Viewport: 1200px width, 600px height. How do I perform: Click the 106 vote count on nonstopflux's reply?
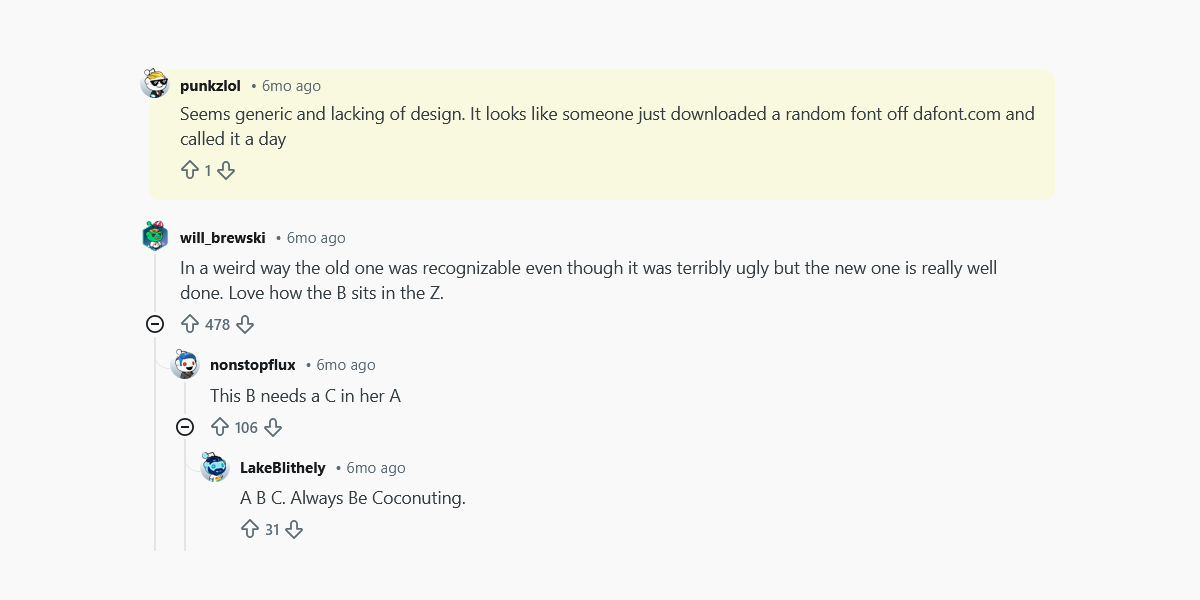(x=247, y=427)
